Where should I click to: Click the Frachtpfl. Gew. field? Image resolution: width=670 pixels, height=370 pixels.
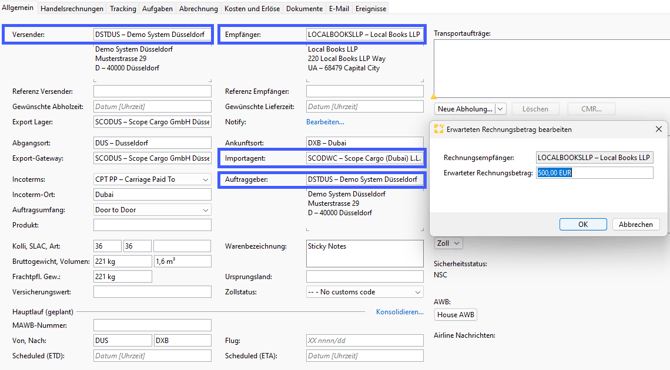123,277
